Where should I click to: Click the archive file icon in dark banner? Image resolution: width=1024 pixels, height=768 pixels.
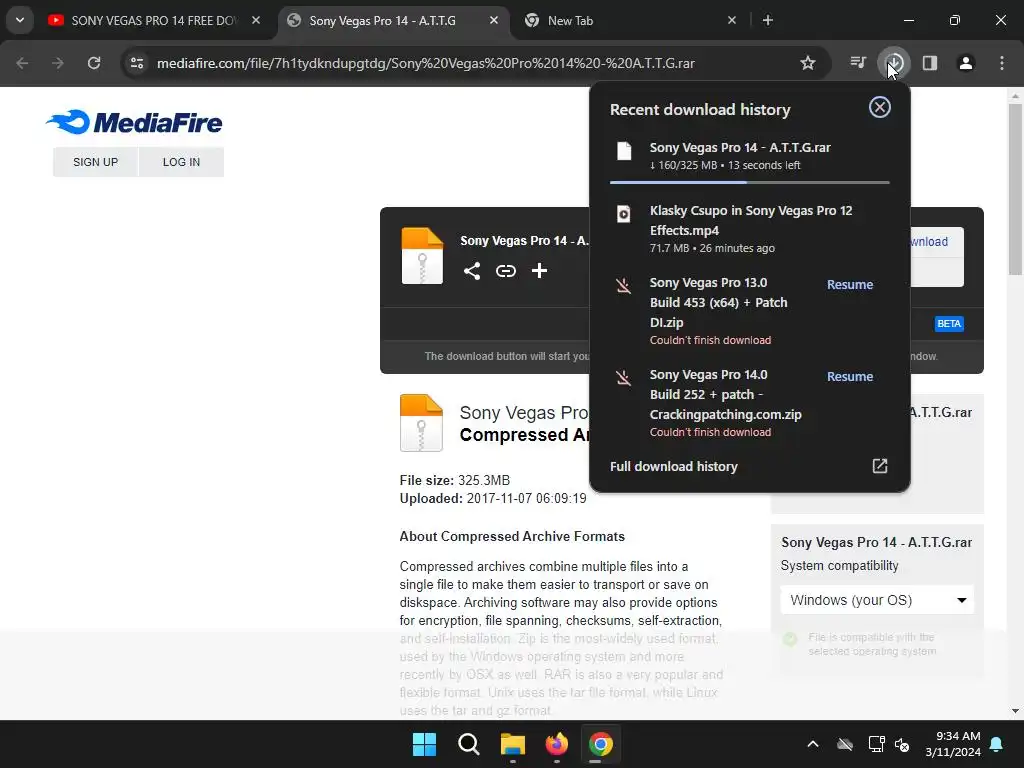pyautogui.click(x=422, y=256)
